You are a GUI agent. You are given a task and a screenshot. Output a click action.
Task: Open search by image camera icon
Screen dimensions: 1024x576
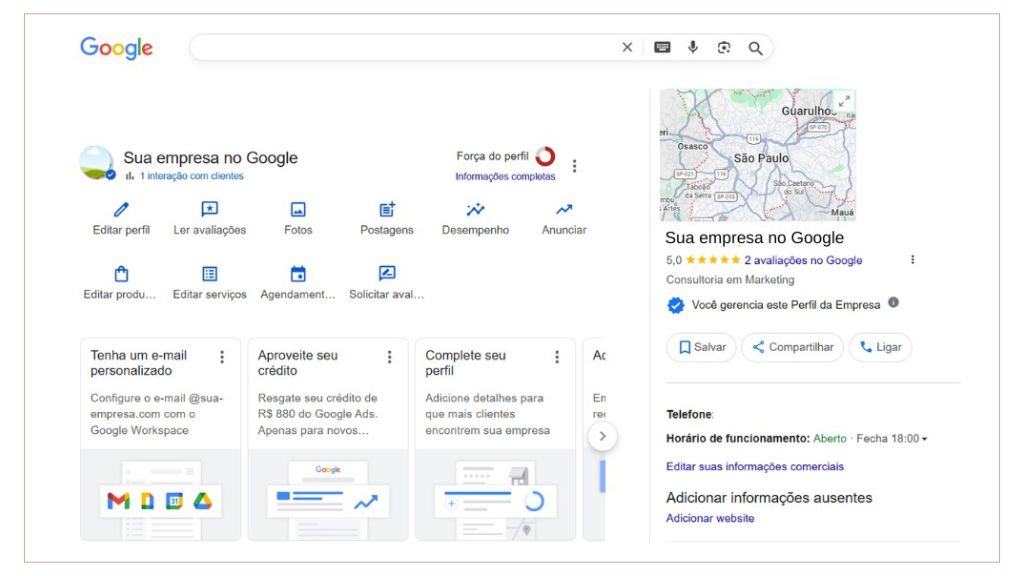click(724, 48)
